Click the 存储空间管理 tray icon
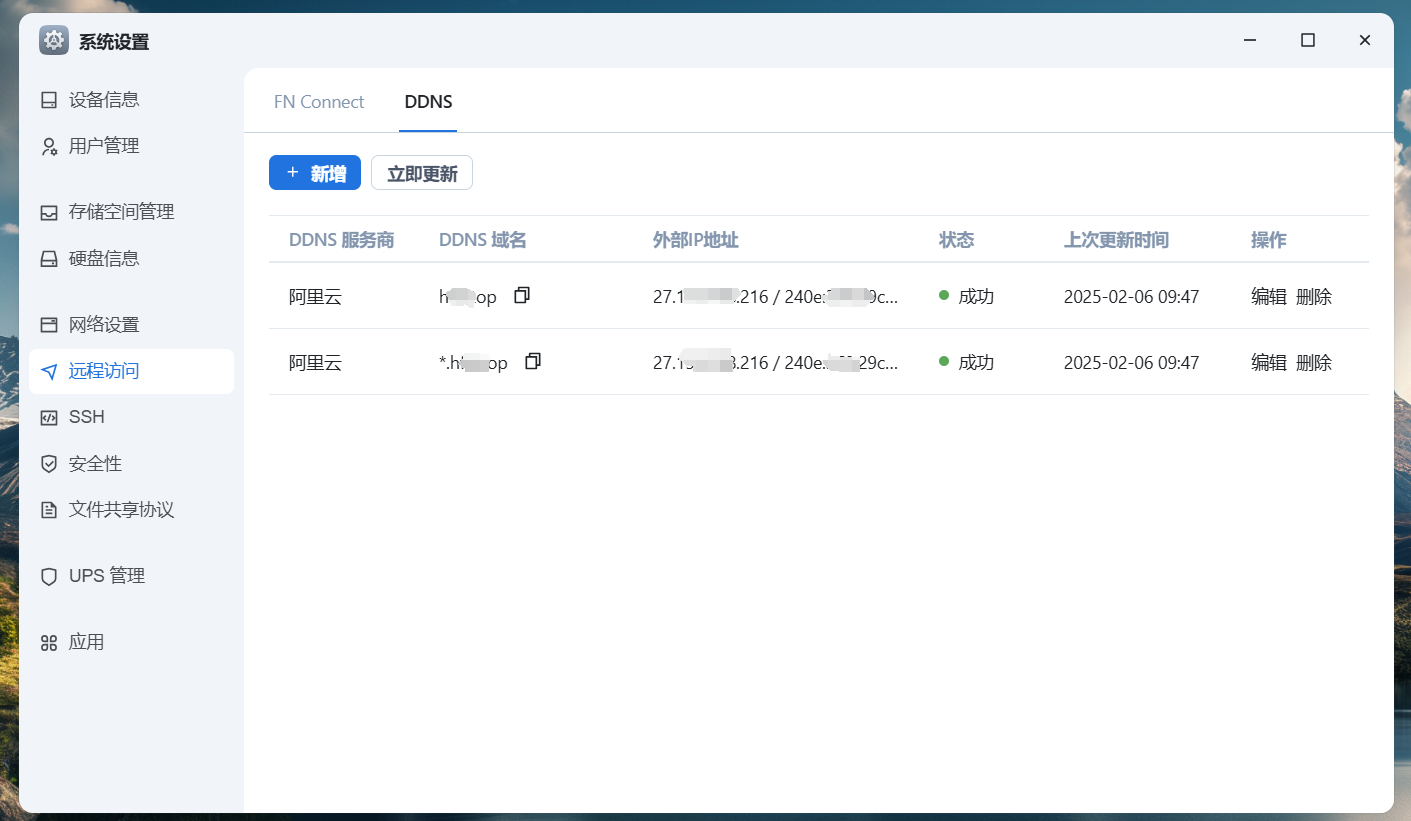The image size is (1411, 821). coord(49,212)
